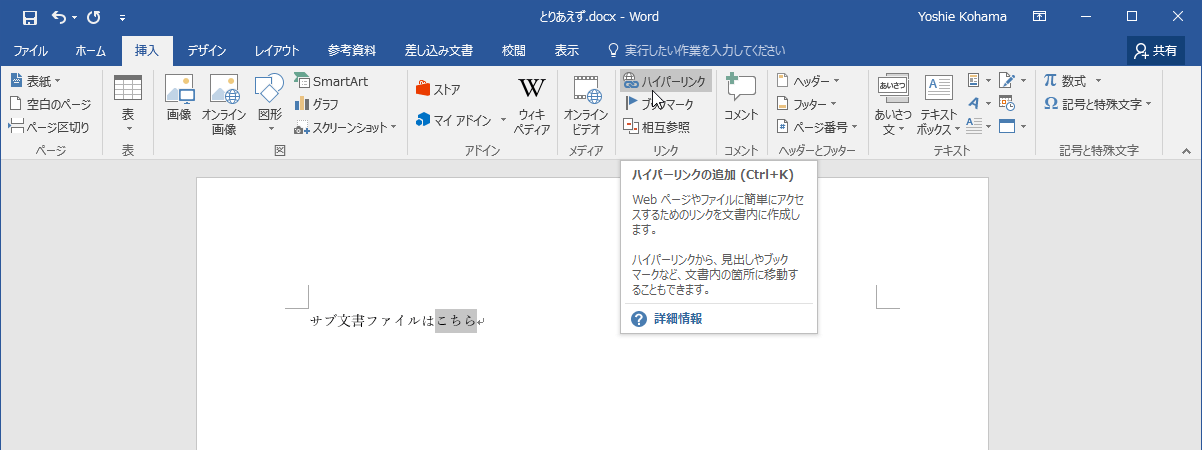
Task: Click the コメント comment button
Action: tap(741, 100)
